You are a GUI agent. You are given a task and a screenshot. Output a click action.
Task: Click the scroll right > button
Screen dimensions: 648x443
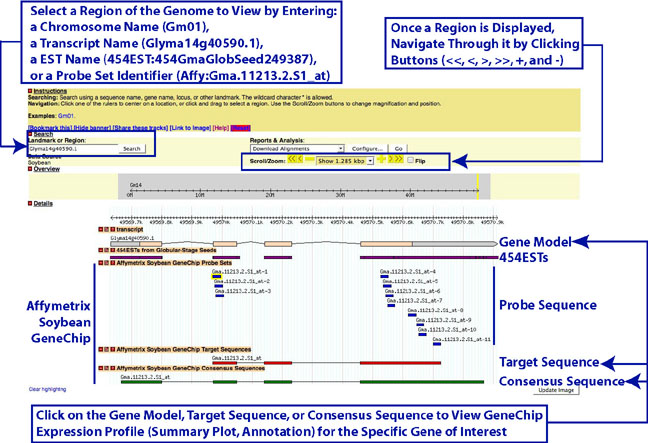tap(391, 159)
